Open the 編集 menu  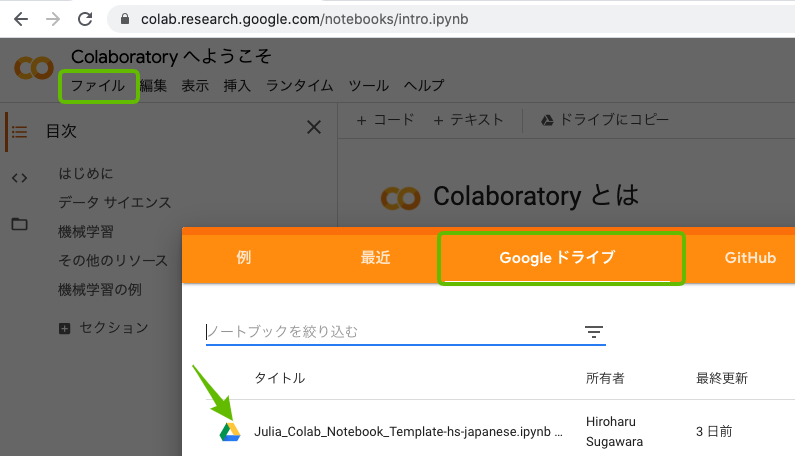tap(153, 86)
